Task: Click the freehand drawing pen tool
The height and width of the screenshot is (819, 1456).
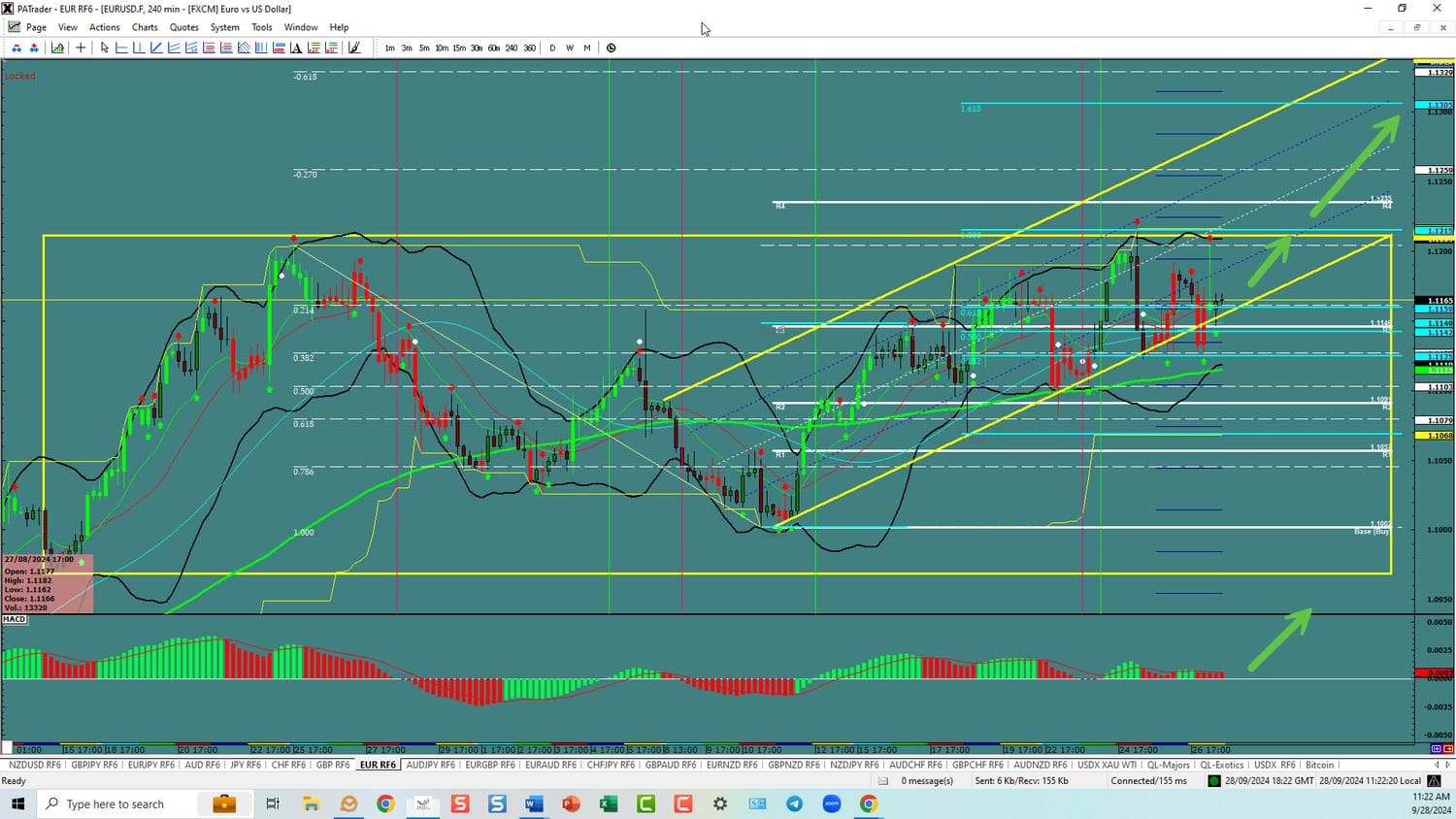Action: coord(354,48)
